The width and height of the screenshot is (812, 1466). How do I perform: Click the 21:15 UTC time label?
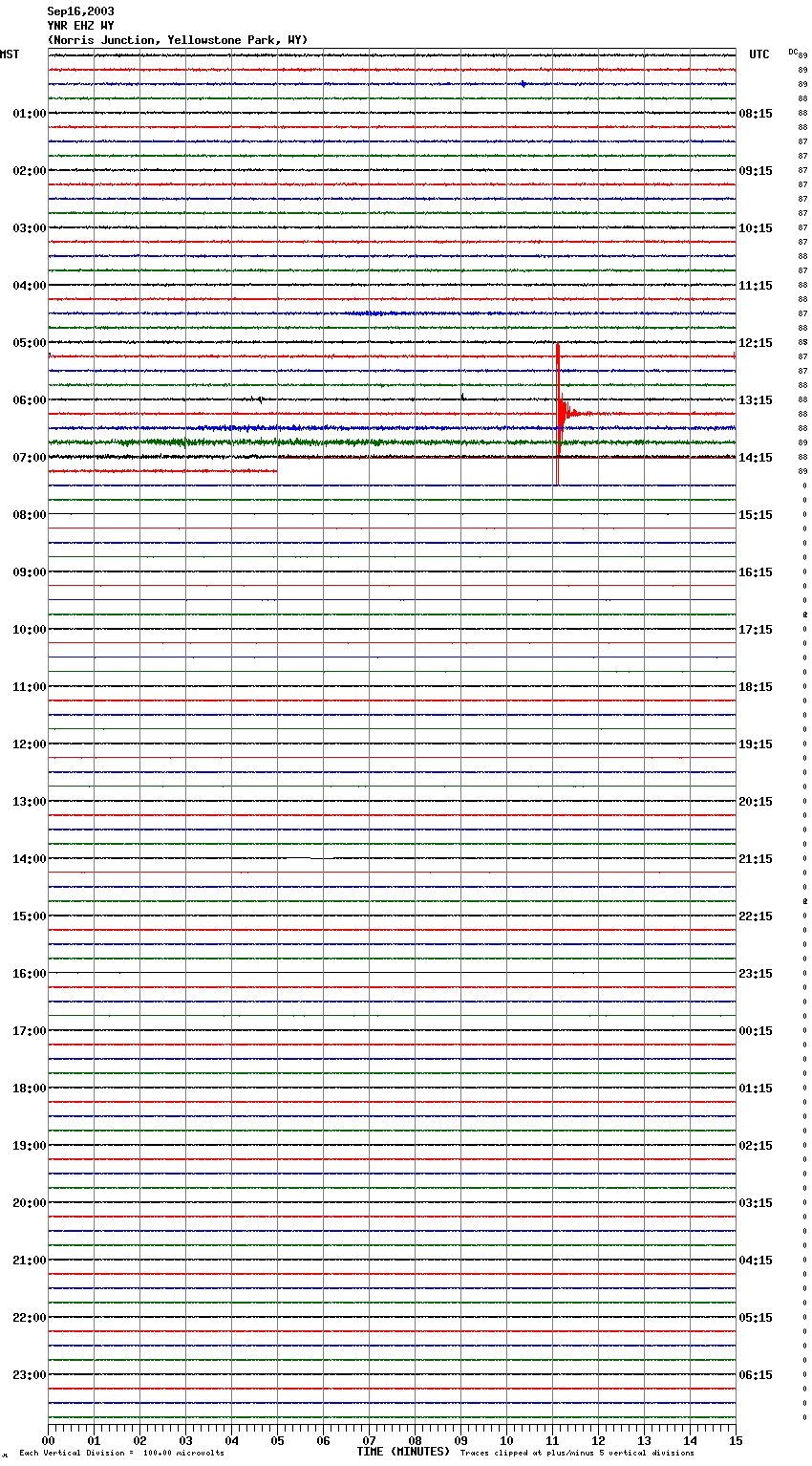tap(756, 859)
